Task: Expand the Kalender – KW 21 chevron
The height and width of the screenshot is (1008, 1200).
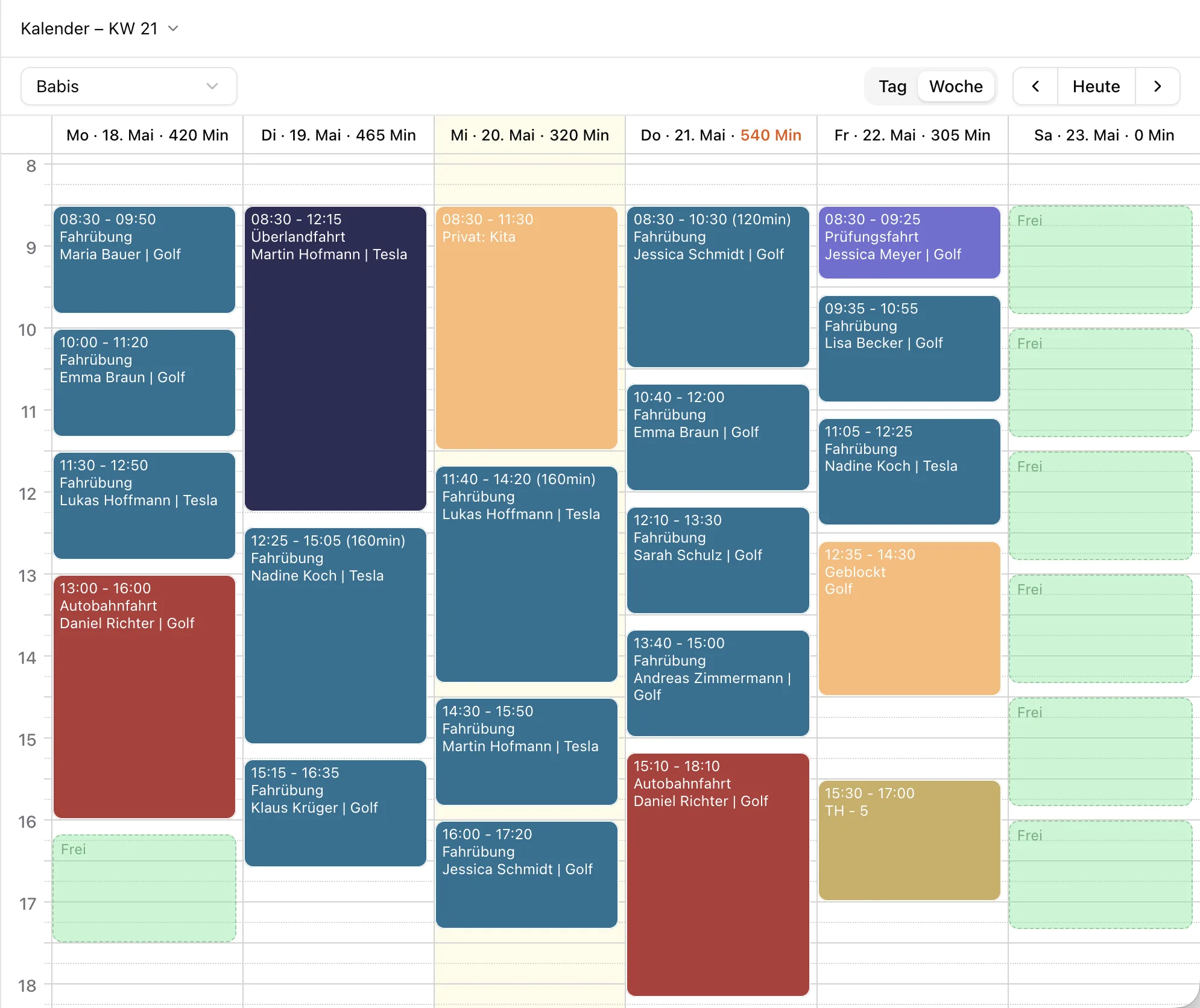Action: 173,28
